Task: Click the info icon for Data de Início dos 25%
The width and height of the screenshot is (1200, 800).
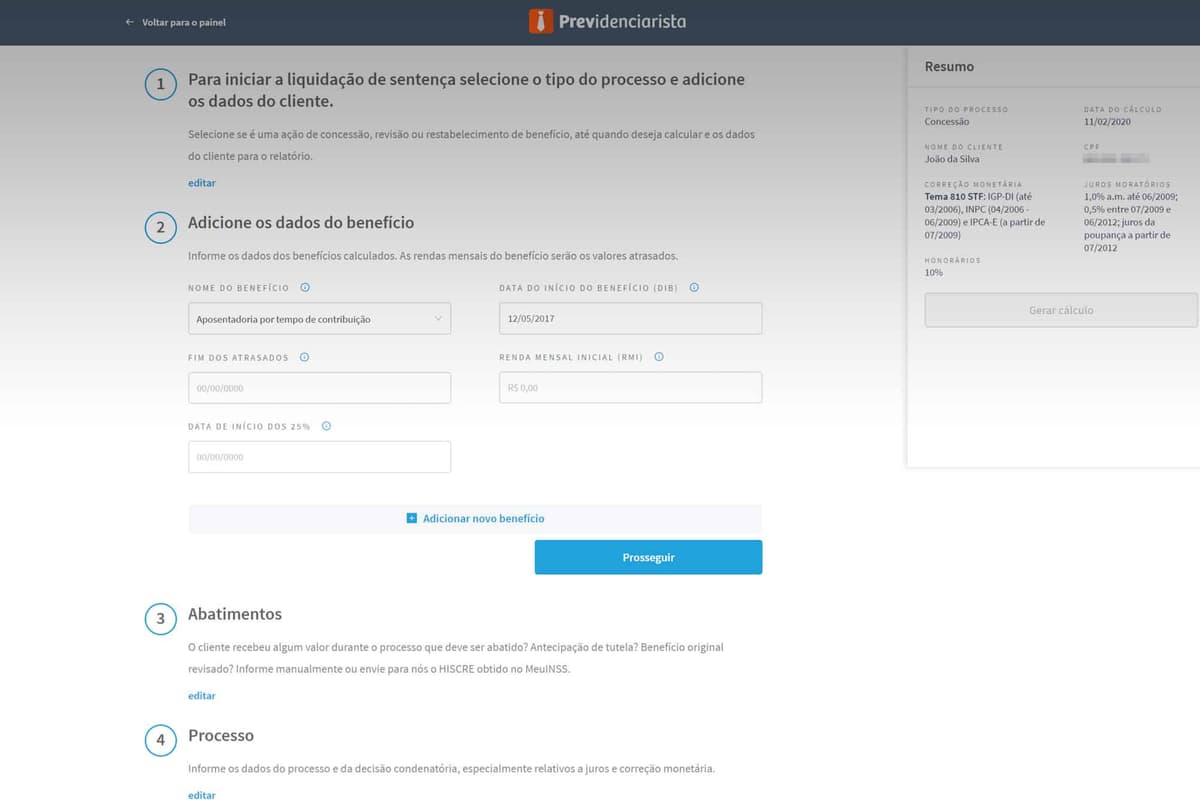Action: (x=325, y=425)
